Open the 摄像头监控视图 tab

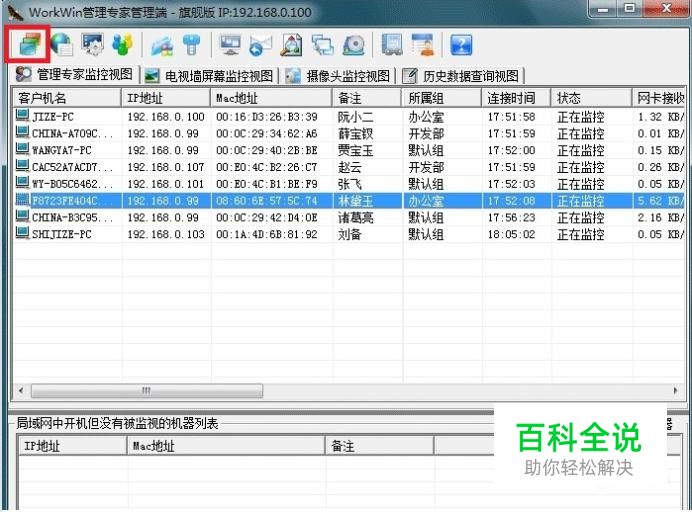(x=338, y=76)
